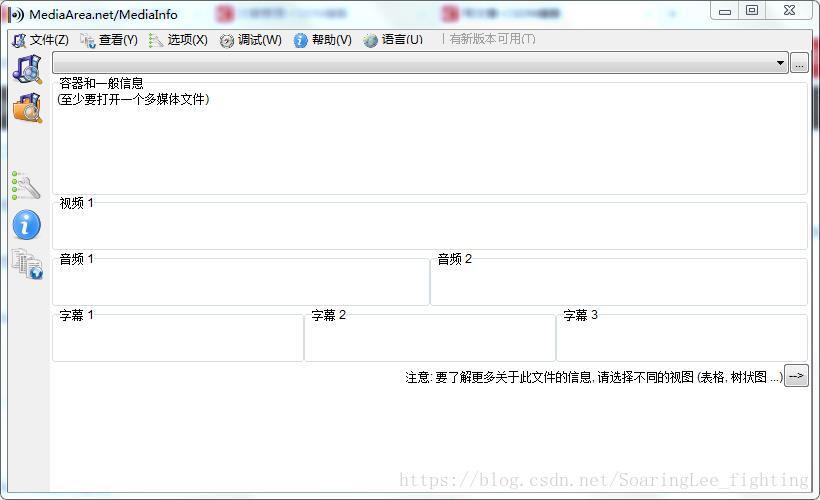
Task: Open a folder via sidebar folder icon
Action: point(27,108)
